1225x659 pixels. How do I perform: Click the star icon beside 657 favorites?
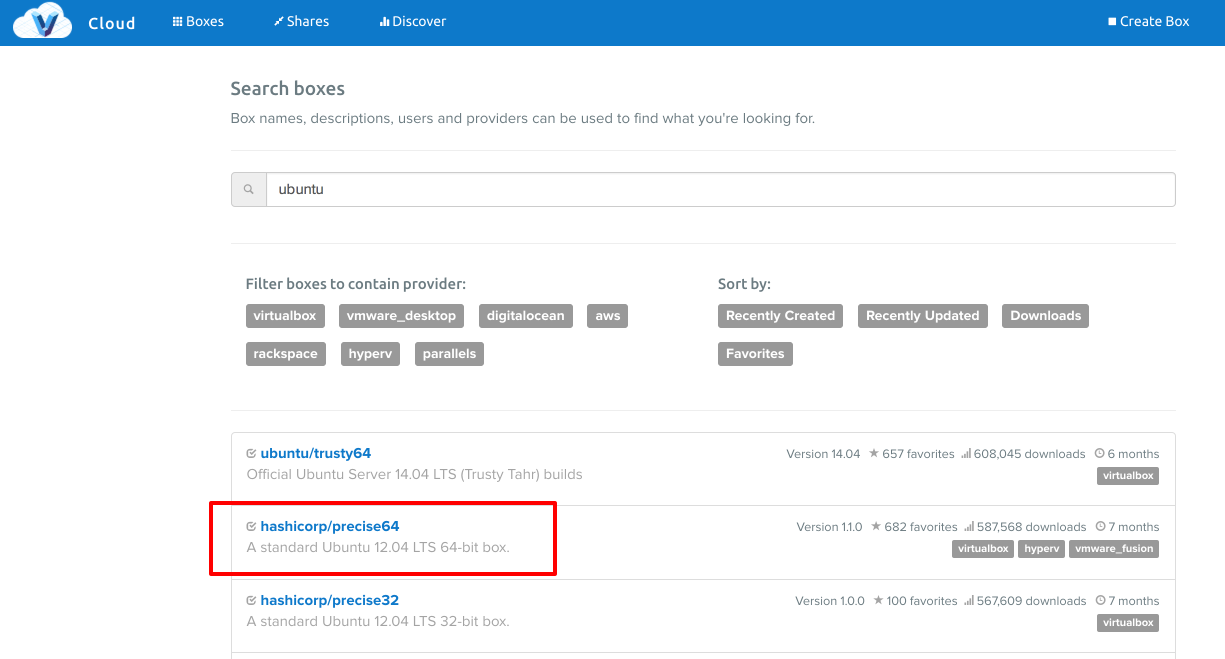pyautogui.click(x=874, y=453)
